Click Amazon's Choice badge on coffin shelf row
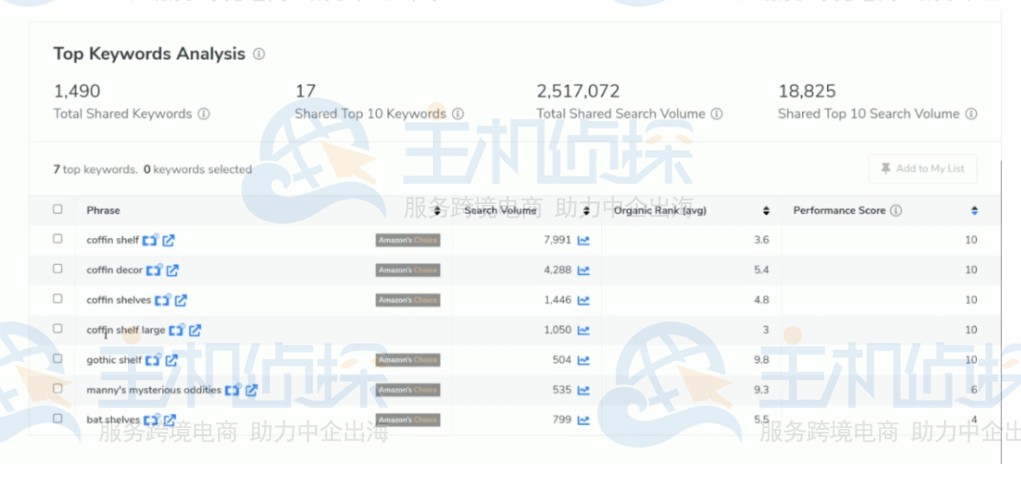Image resolution: width=1021 pixels, height=483 pixels. click(x=408, y=240)
